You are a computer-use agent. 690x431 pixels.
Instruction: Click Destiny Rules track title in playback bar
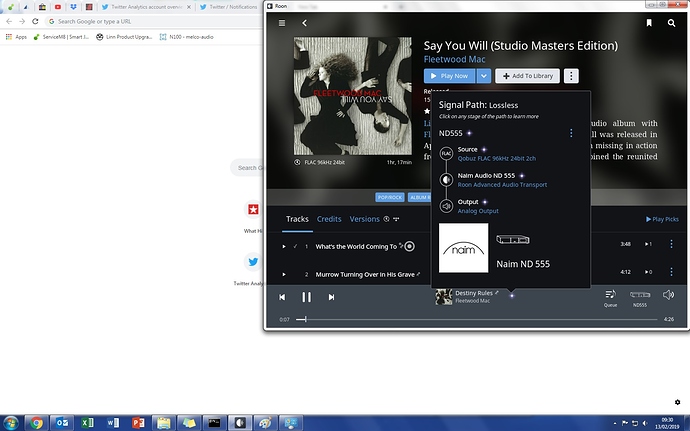coord(473,293)
